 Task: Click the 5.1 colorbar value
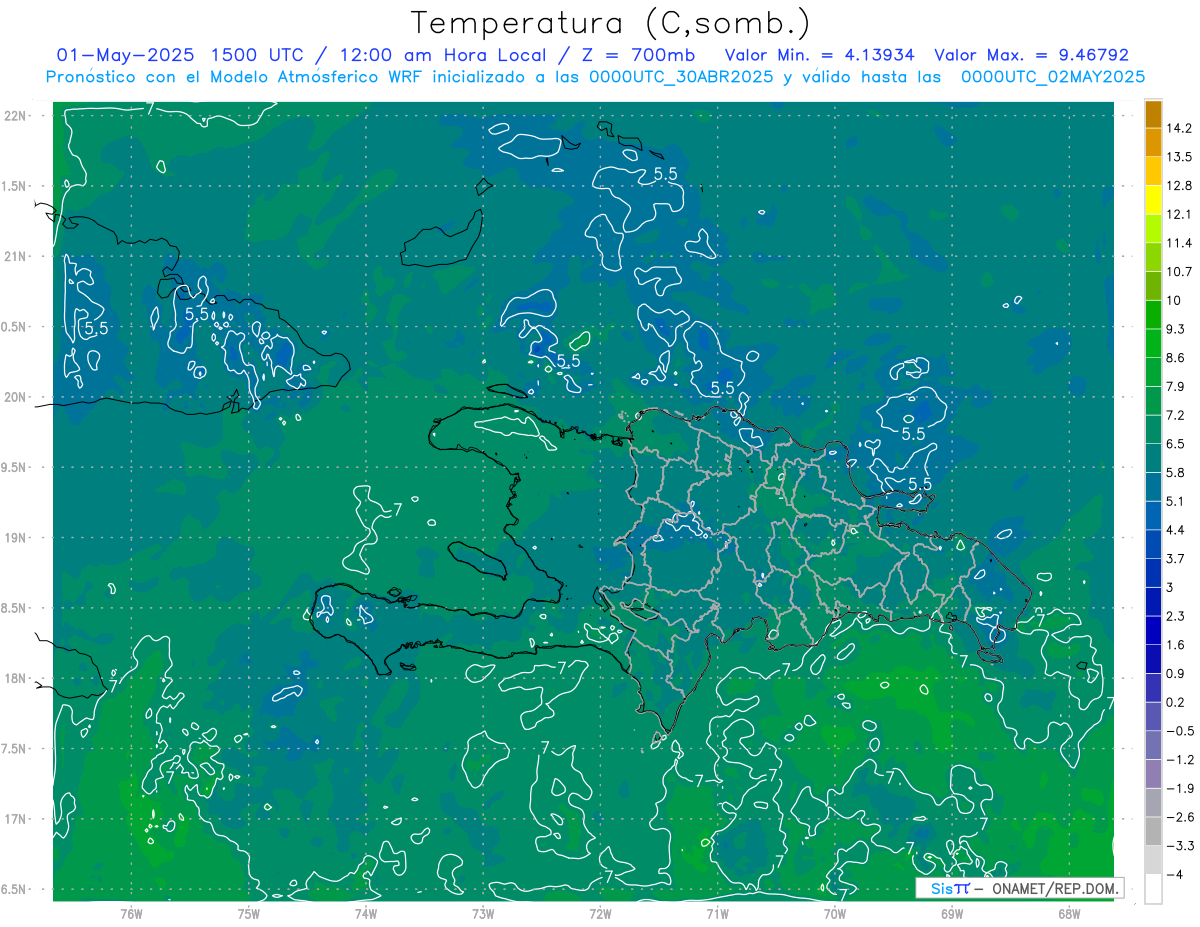point(1175,501)
